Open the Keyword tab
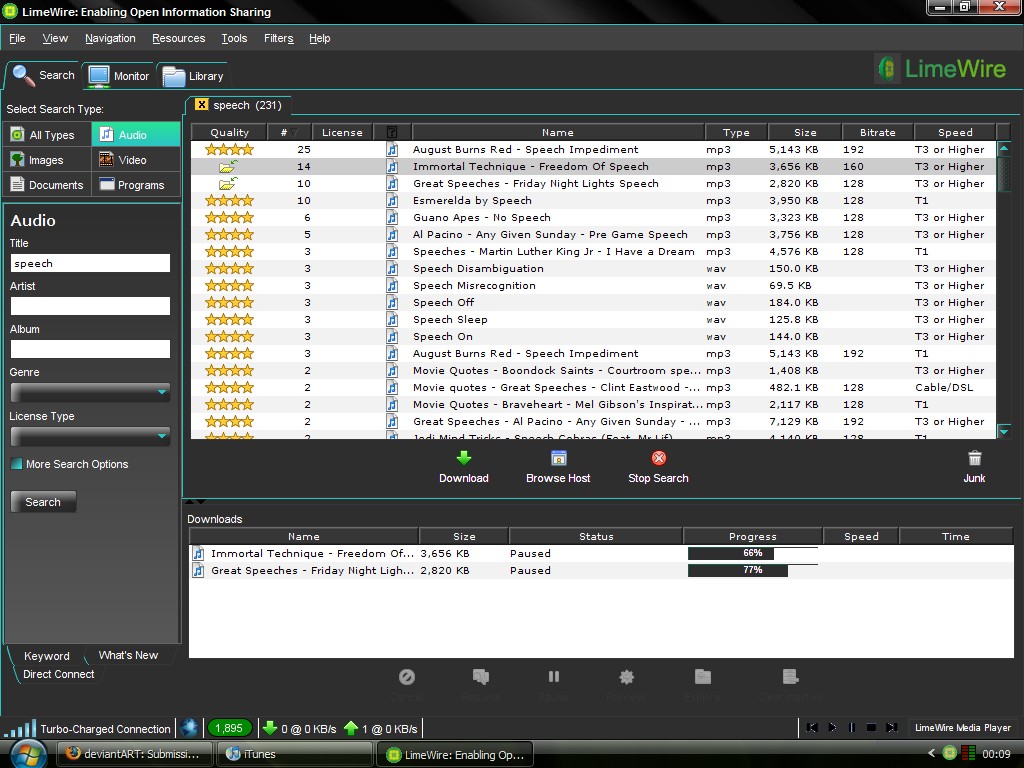This screenshot has width=1024, height=768. (46, 656)
